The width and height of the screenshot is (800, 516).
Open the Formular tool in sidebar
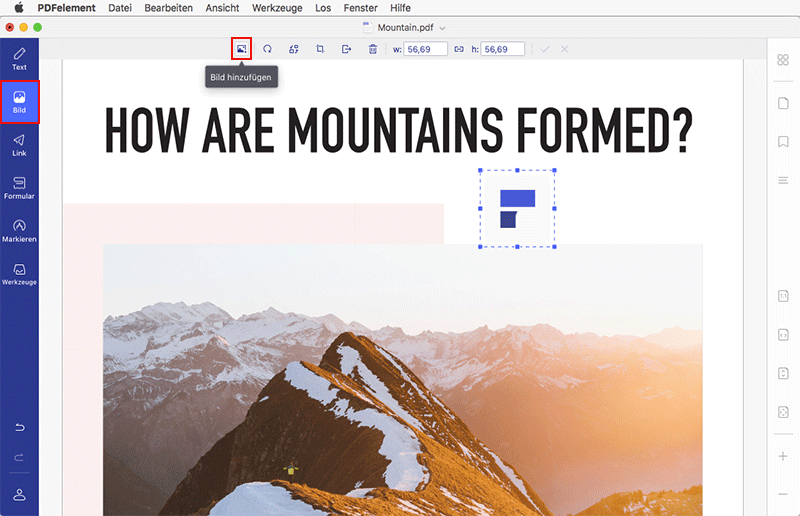pyautogui.click(x=19, y=188)
